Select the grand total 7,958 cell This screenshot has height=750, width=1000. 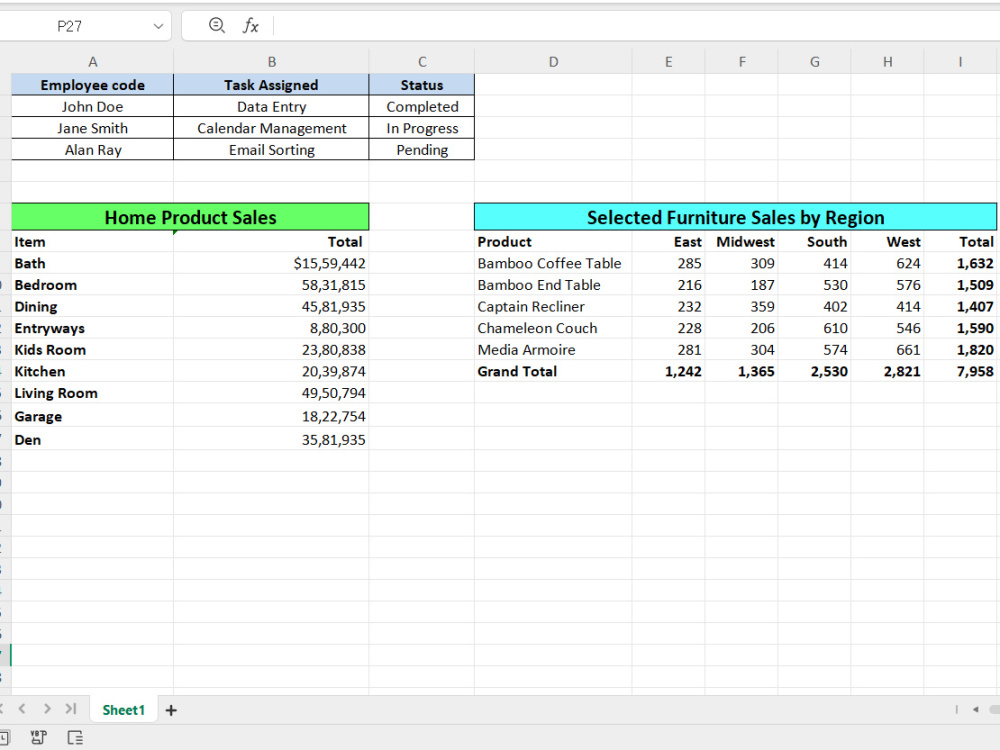click(960, 371)
